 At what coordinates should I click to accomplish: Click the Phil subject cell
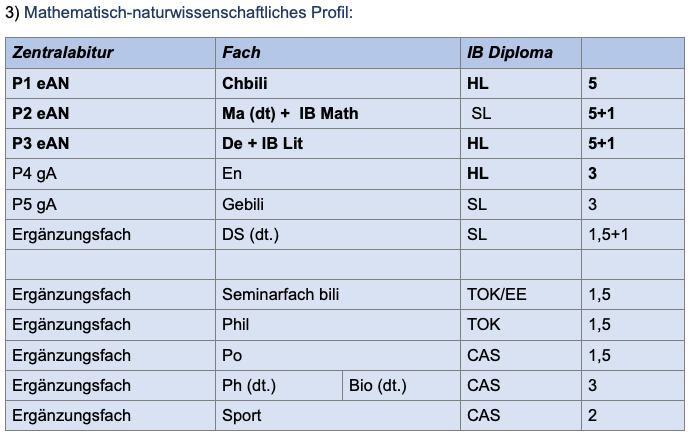click(338, 325)
